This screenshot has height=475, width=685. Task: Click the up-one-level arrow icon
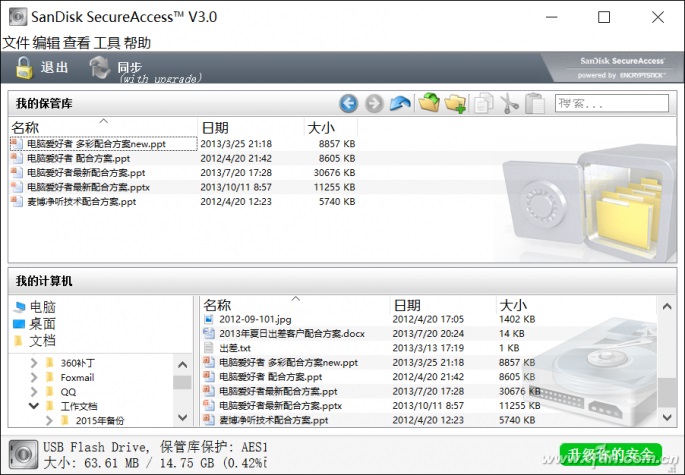[x=400, y=104]
